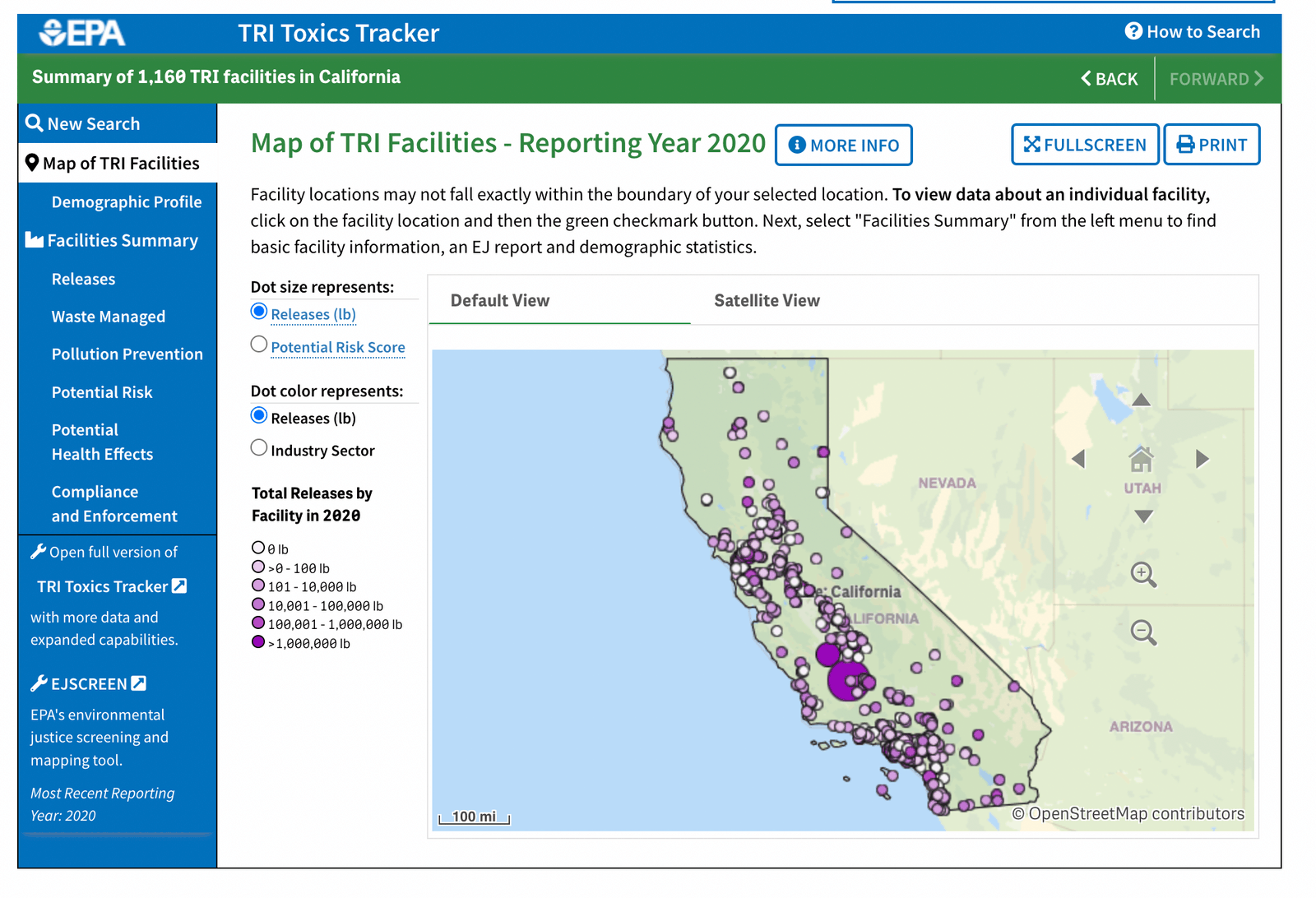The width and height of the screenshot is (1316, 898).
Task: Click the zoom out magnifier on the map
Action: click(1142, 632)
